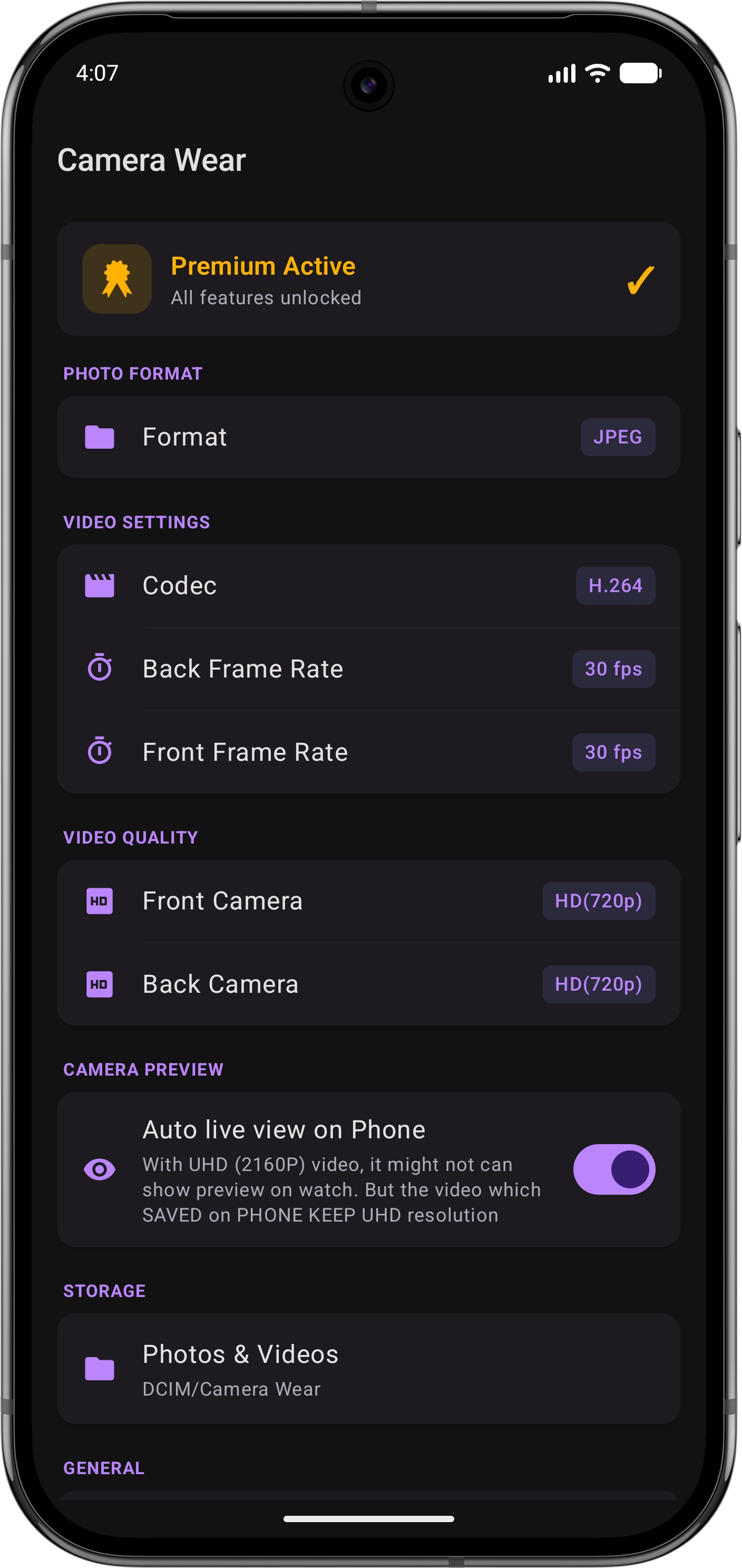The image size is (742, 1568).
Task: Open the H.264 codec selector
Action: tap(616, 586)
